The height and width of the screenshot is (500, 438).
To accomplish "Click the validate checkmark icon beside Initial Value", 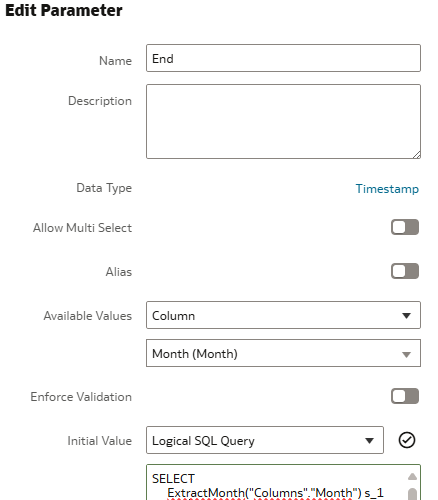I will click(407, 440).
